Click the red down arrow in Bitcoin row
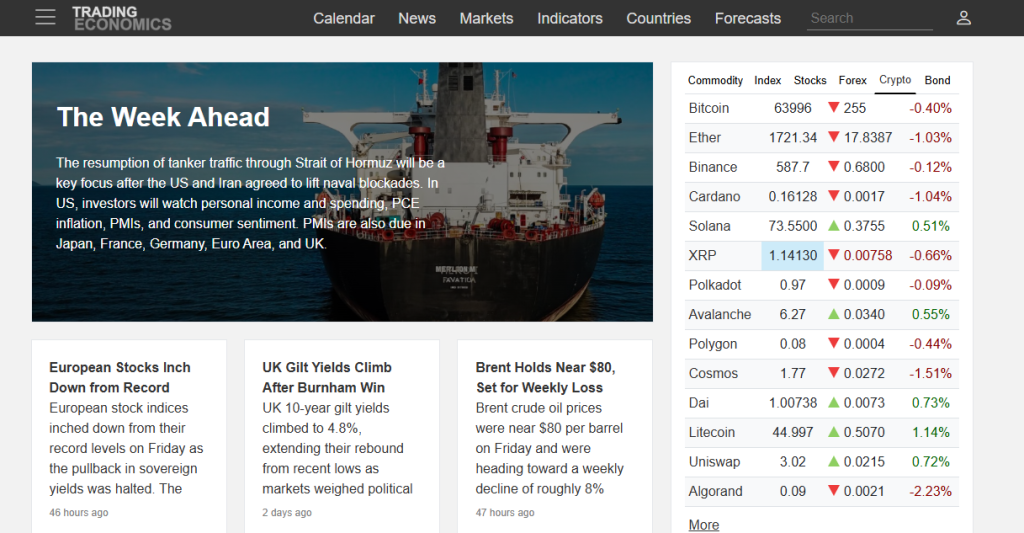1024x533 pixels. pos(833,107)
